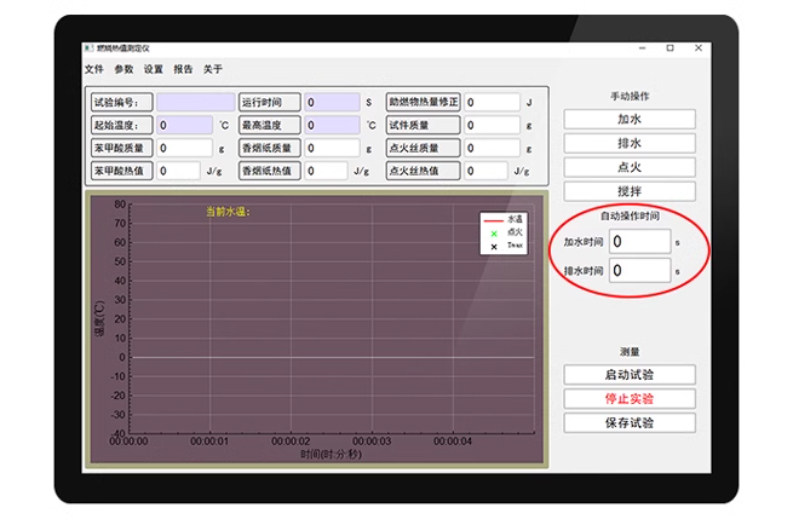Open the 关于 menu
The width and height of the screenshot is (790, 525).
[x=213, y=69]
